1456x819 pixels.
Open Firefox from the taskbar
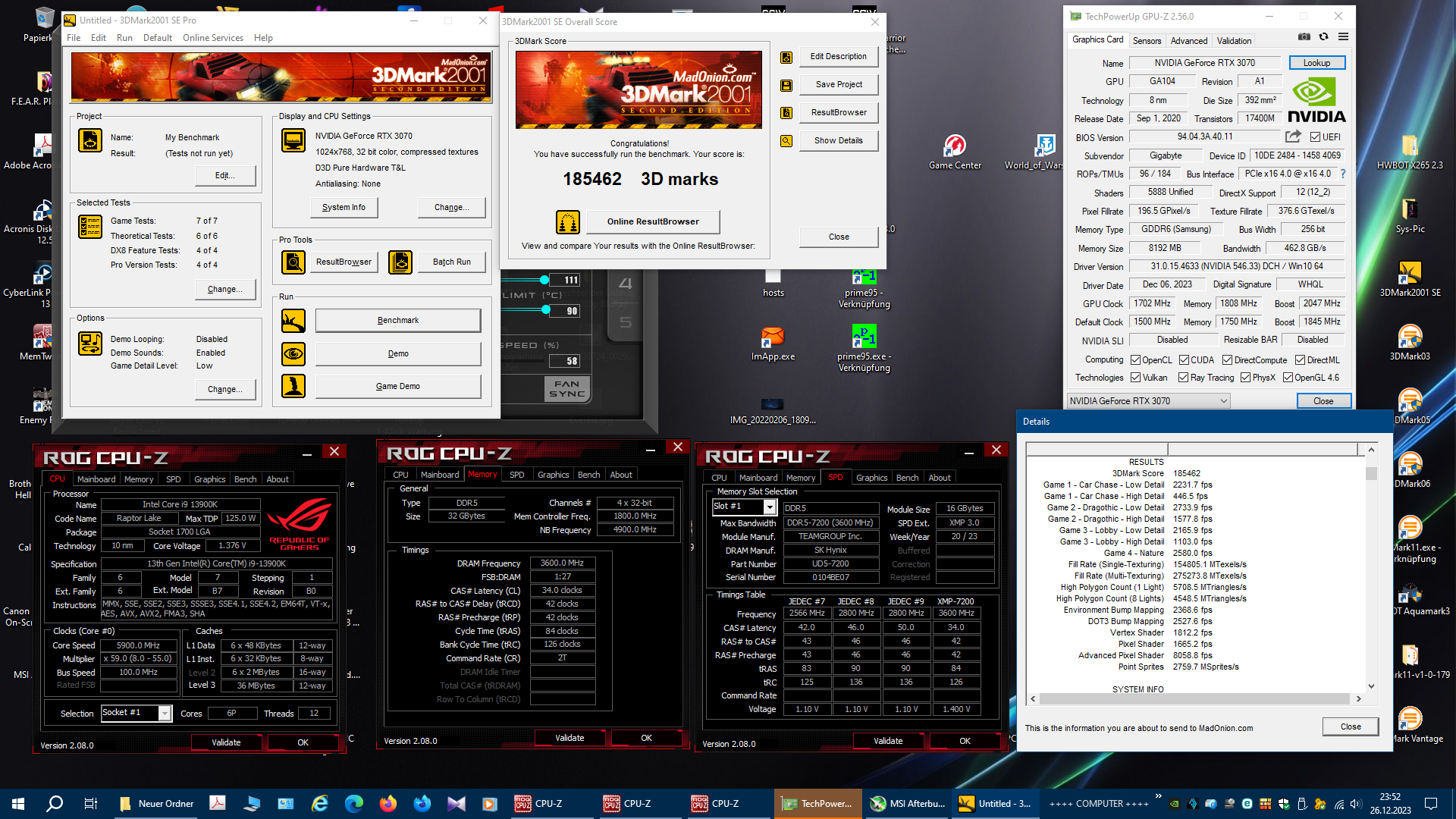[388, 803]
